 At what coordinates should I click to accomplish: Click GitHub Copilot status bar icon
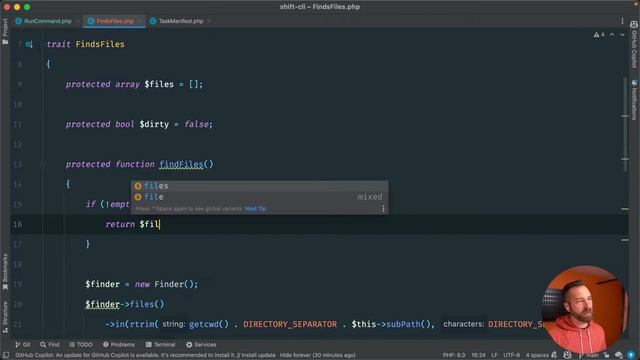[x=567, y=355]
